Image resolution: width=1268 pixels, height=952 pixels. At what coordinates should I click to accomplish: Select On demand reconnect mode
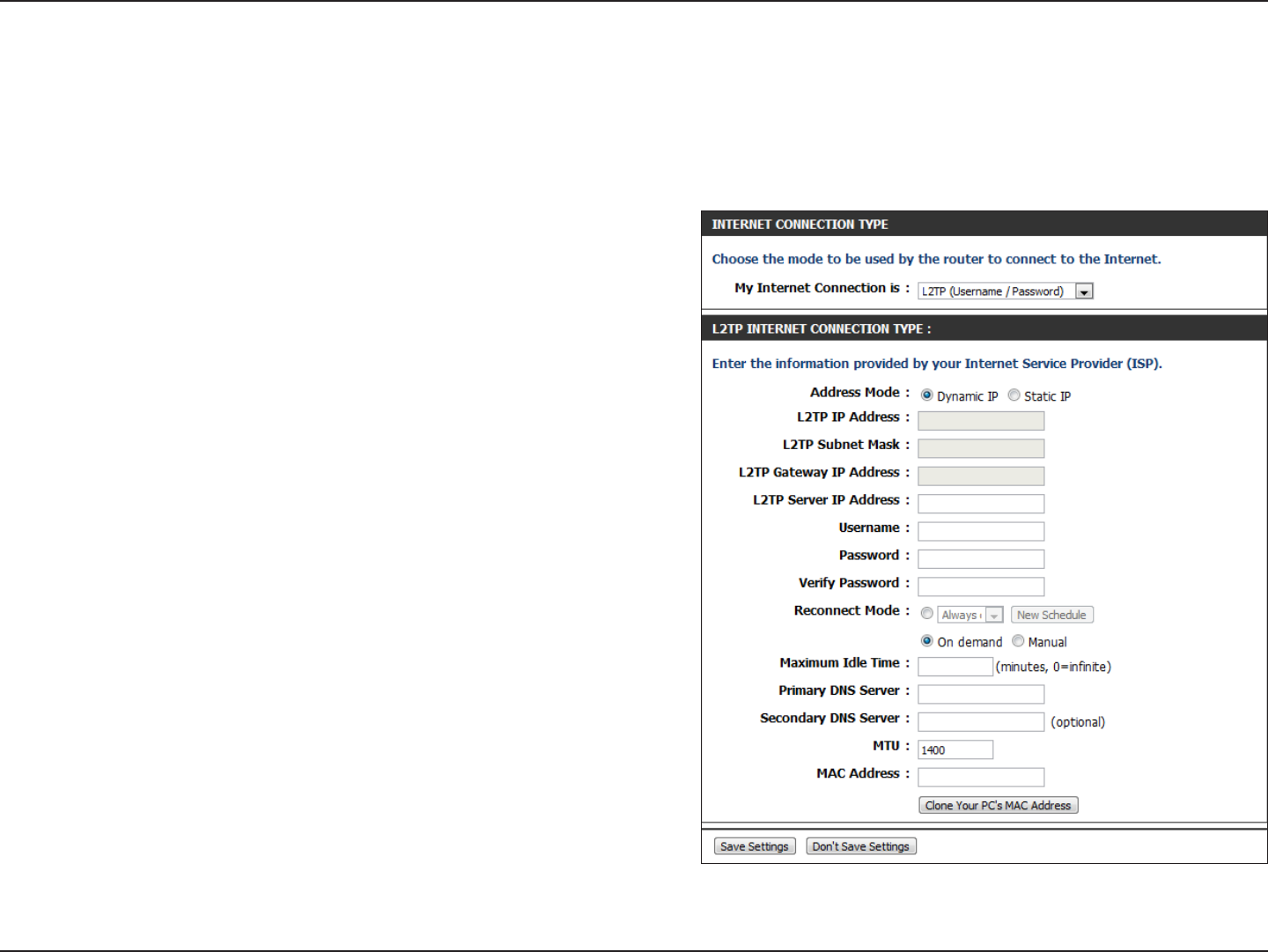926,641
